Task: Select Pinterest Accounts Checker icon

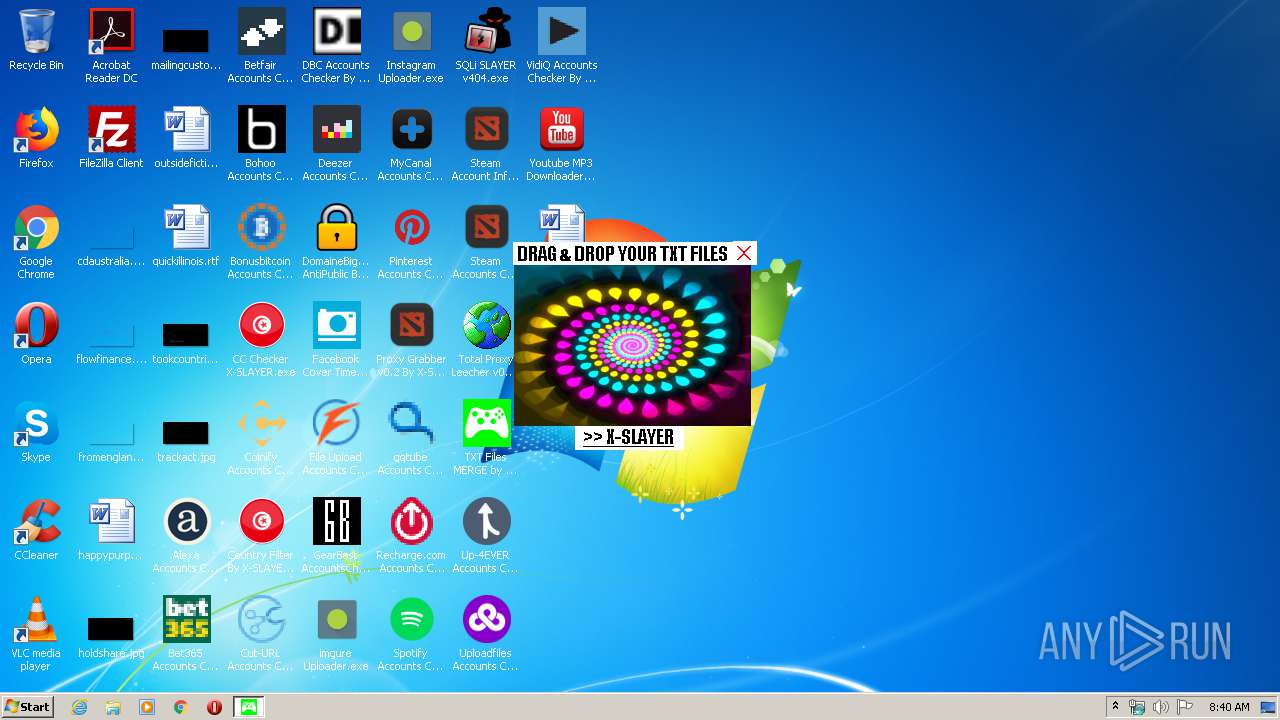Action: (411, 229)
